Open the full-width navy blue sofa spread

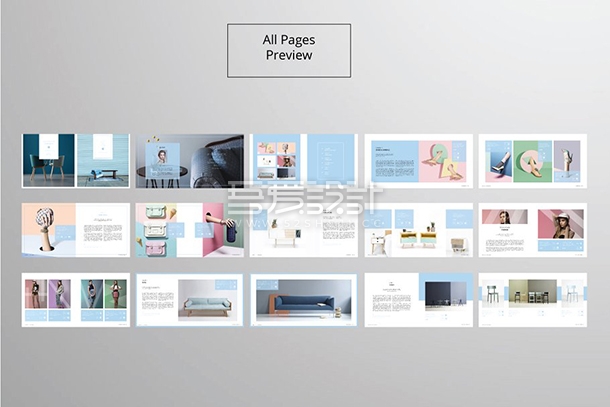coord(303,300)
